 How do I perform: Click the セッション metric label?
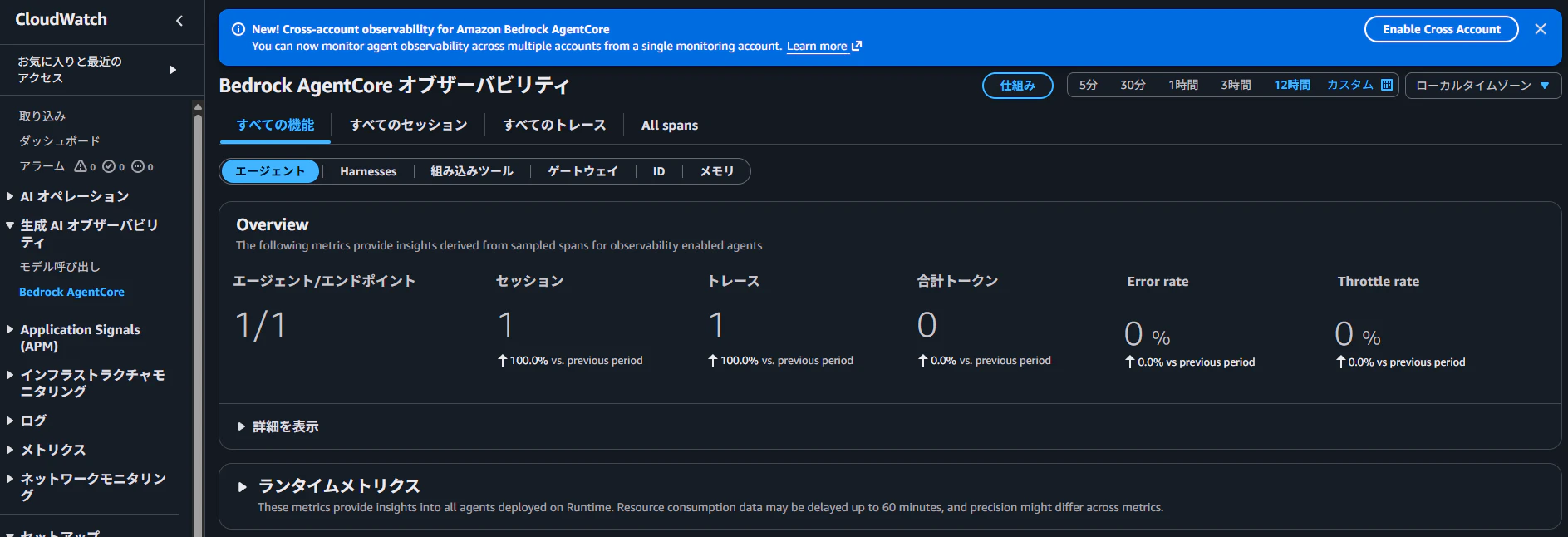(x=529, y=281)
